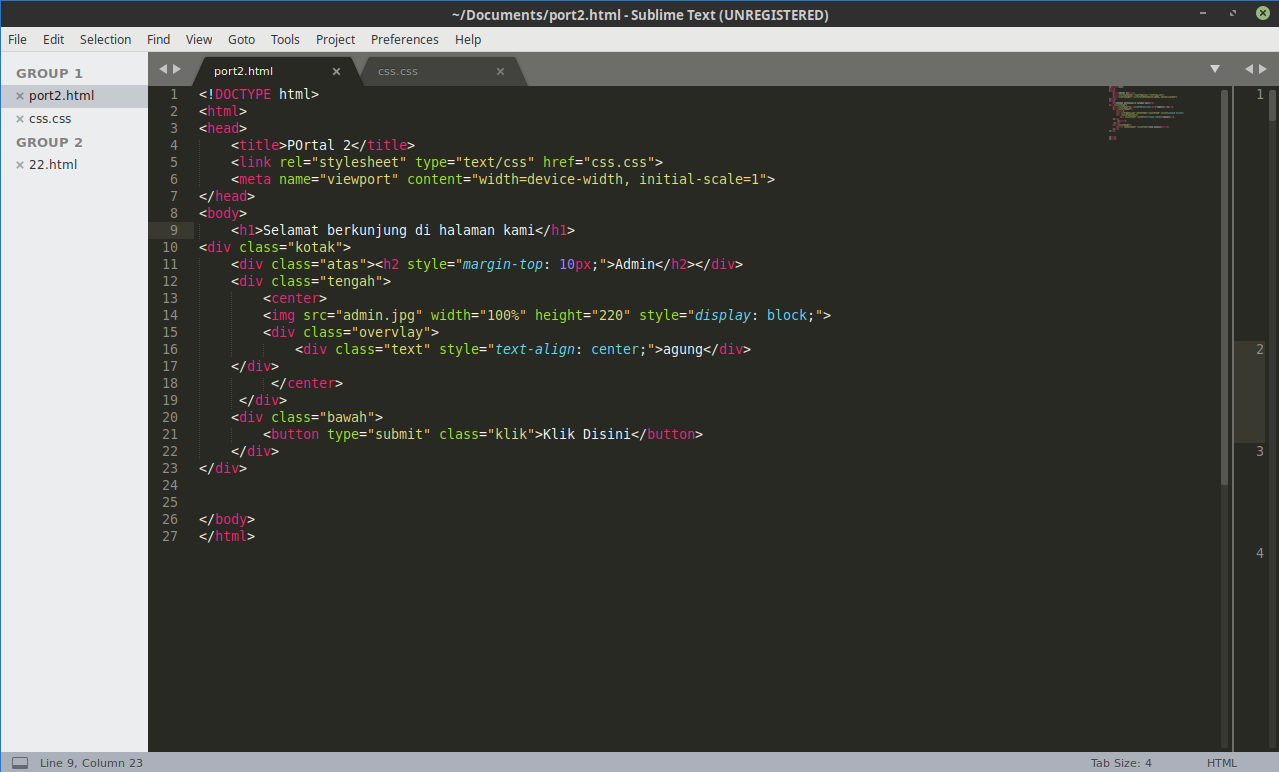Image resolution: width=1279 pixels, height=772 pixels.
Task: Click the tab scroll right arrow
Action: click(x=177, y=69)
